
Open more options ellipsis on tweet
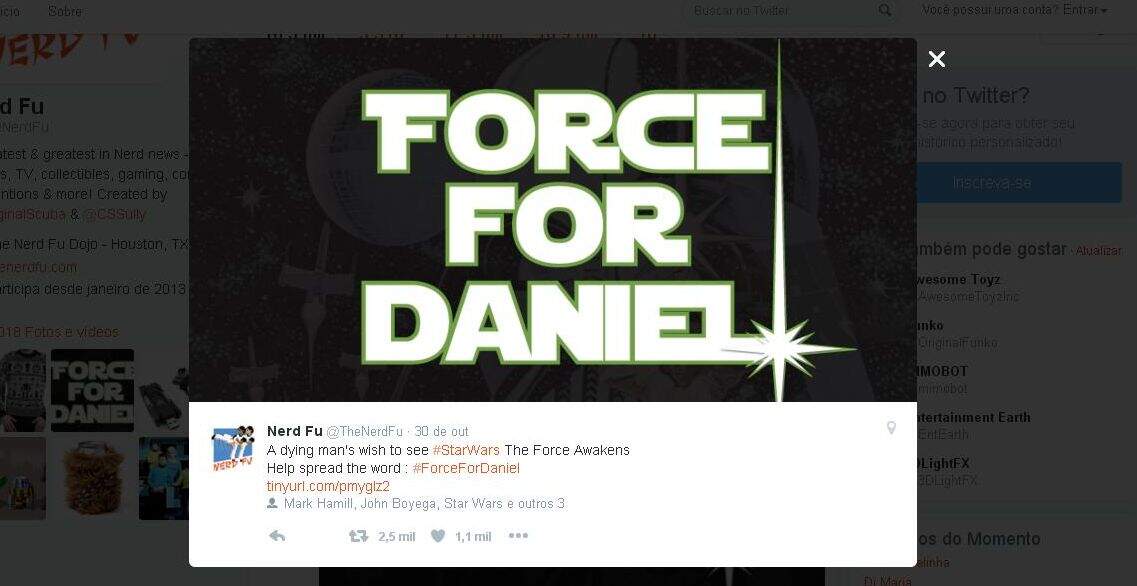tap(518, 536)
